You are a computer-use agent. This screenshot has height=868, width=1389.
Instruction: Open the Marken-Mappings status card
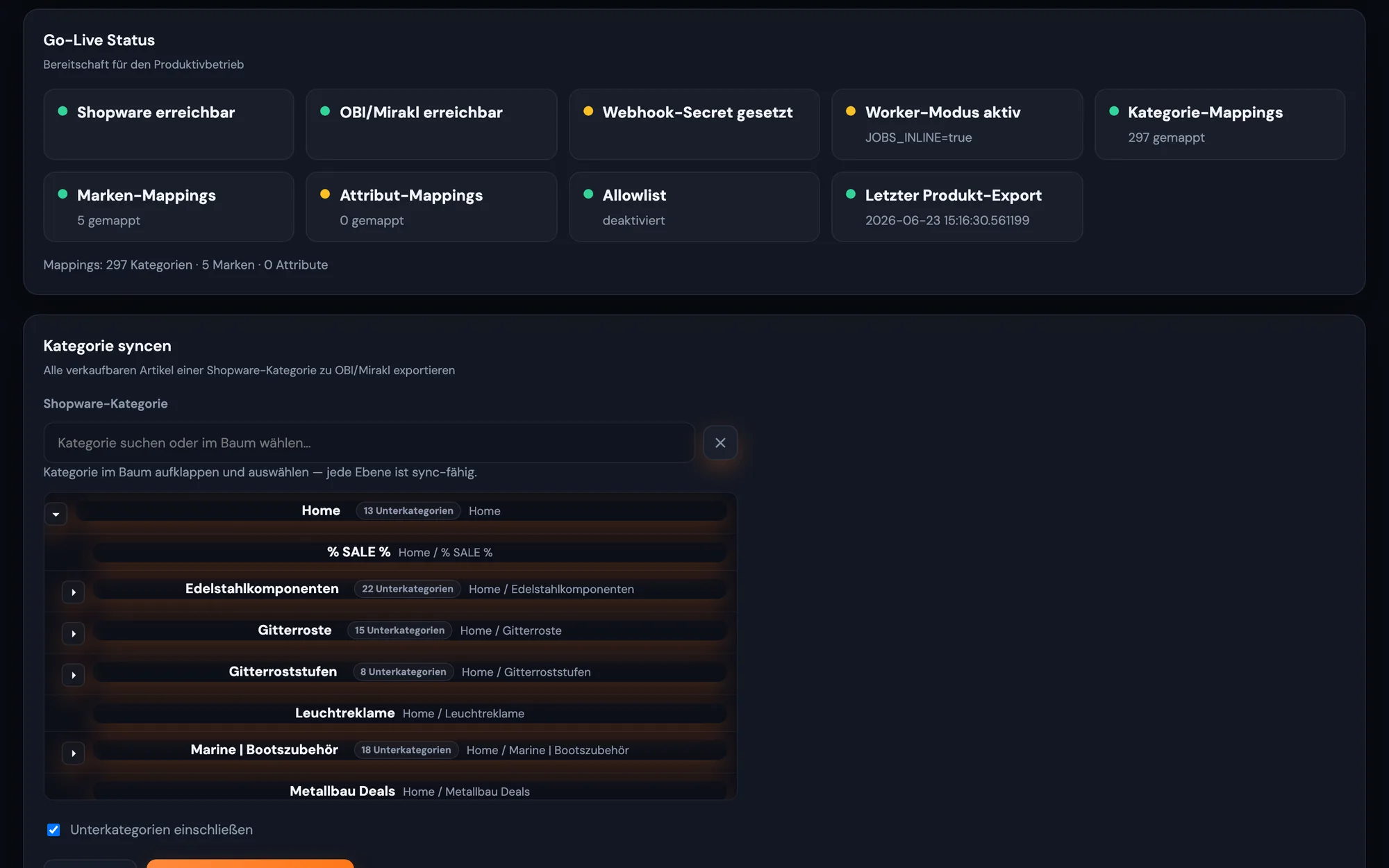click(x=169, y=207)
